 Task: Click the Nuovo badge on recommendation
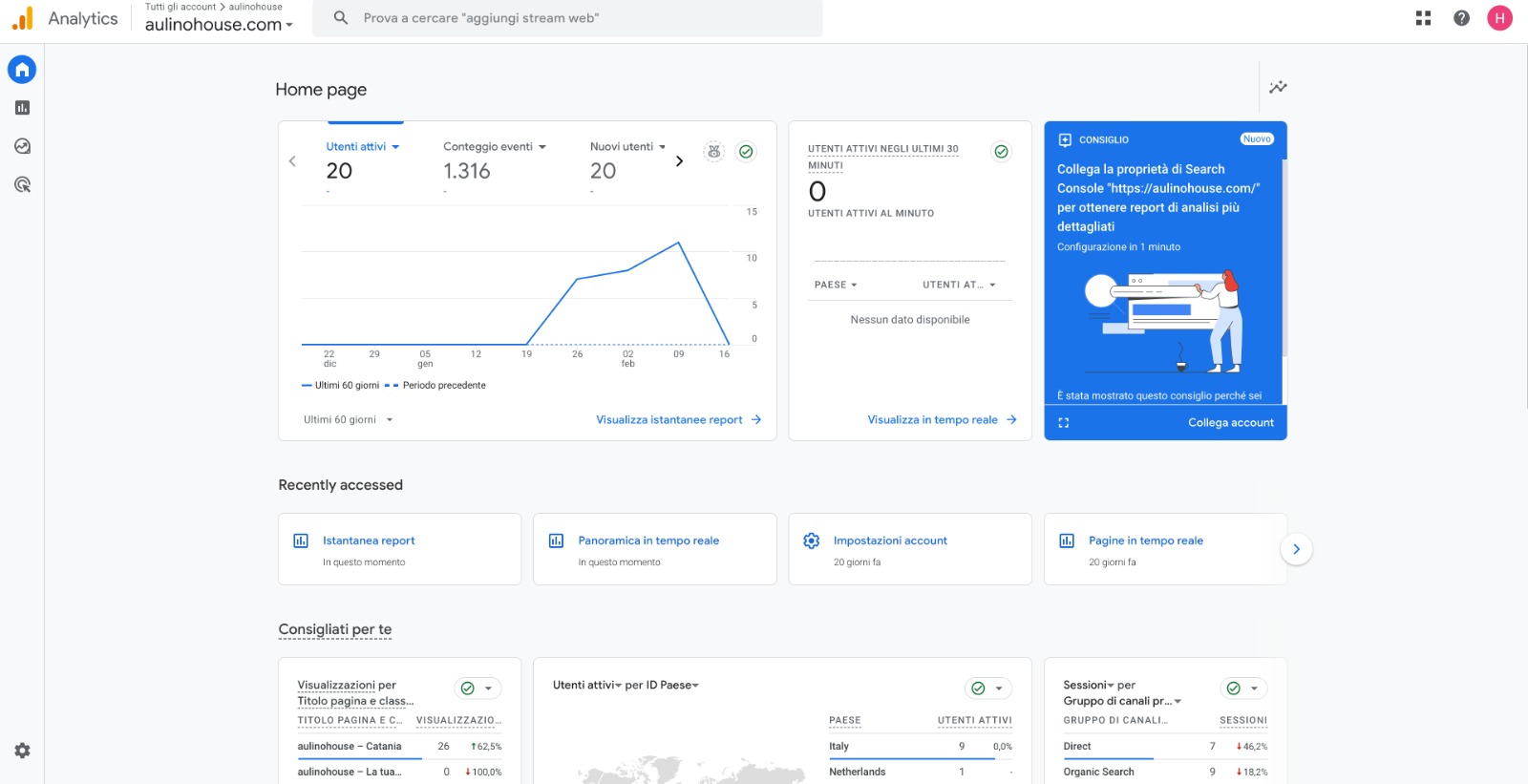tap(1257, 139)
